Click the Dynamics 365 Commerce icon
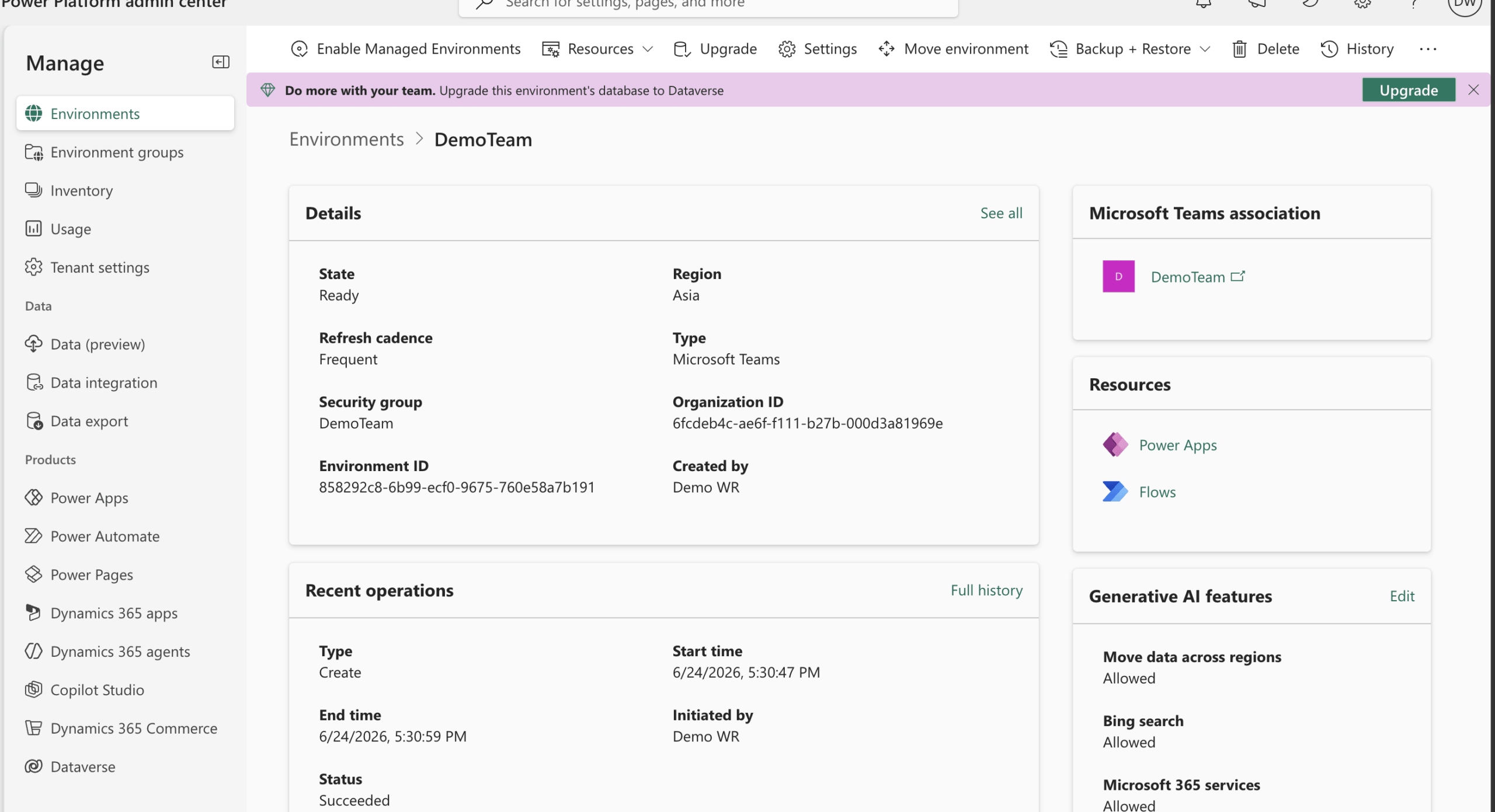The width and height of the screenshot is (1495, 812). pos(34,728)
